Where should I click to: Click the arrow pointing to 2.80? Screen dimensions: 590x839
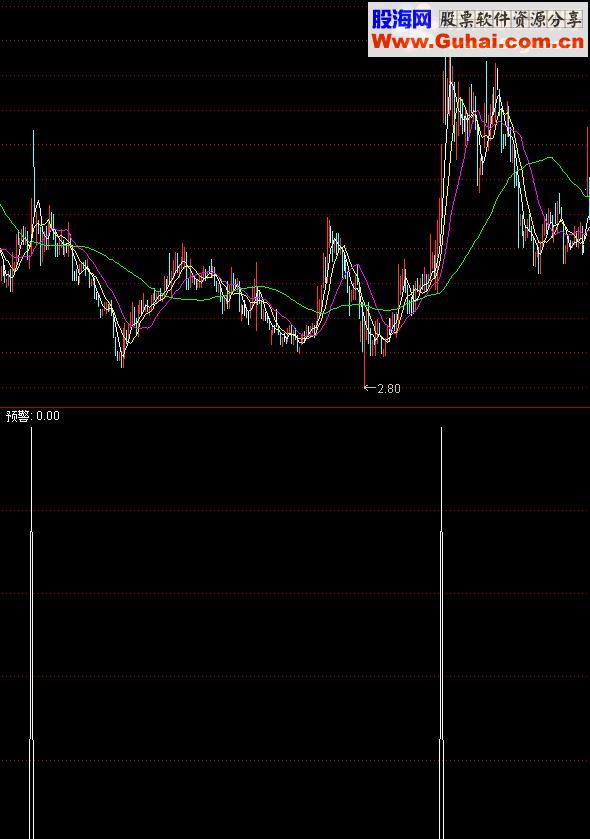tap(370, 388)
